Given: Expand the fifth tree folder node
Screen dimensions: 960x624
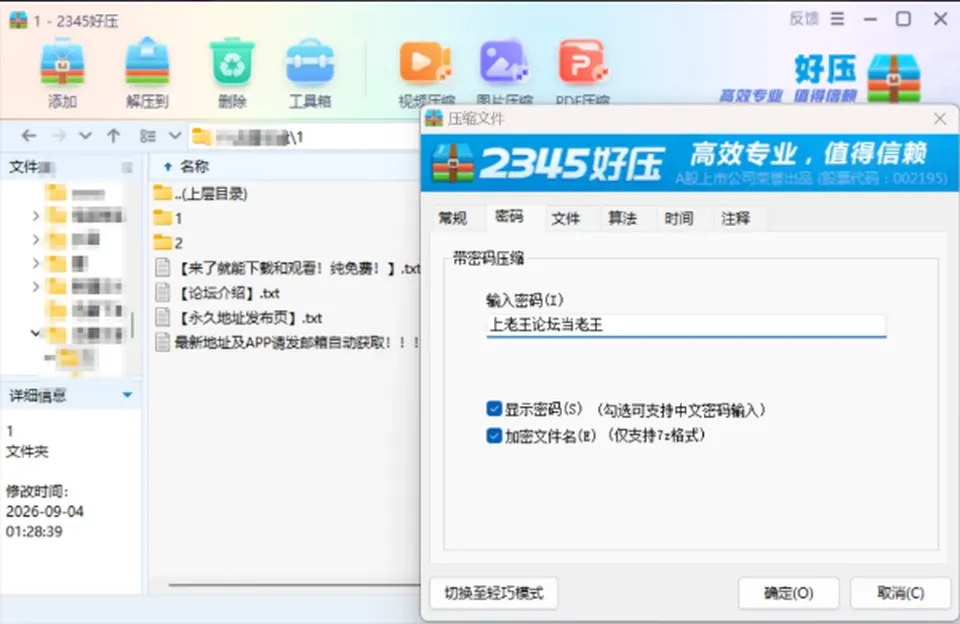Looking at the screenshot, I should 36,286.
